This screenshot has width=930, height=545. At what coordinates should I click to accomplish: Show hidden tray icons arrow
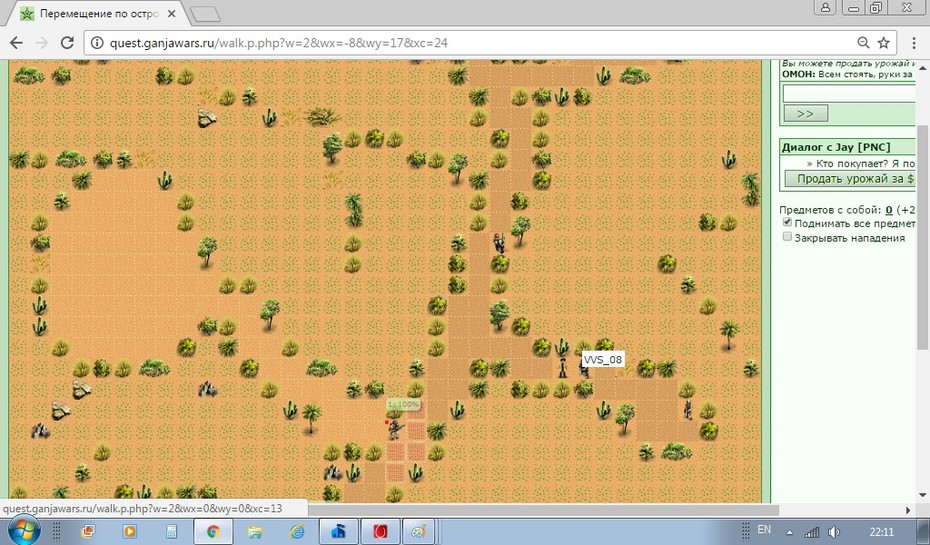tap(789, 532)
